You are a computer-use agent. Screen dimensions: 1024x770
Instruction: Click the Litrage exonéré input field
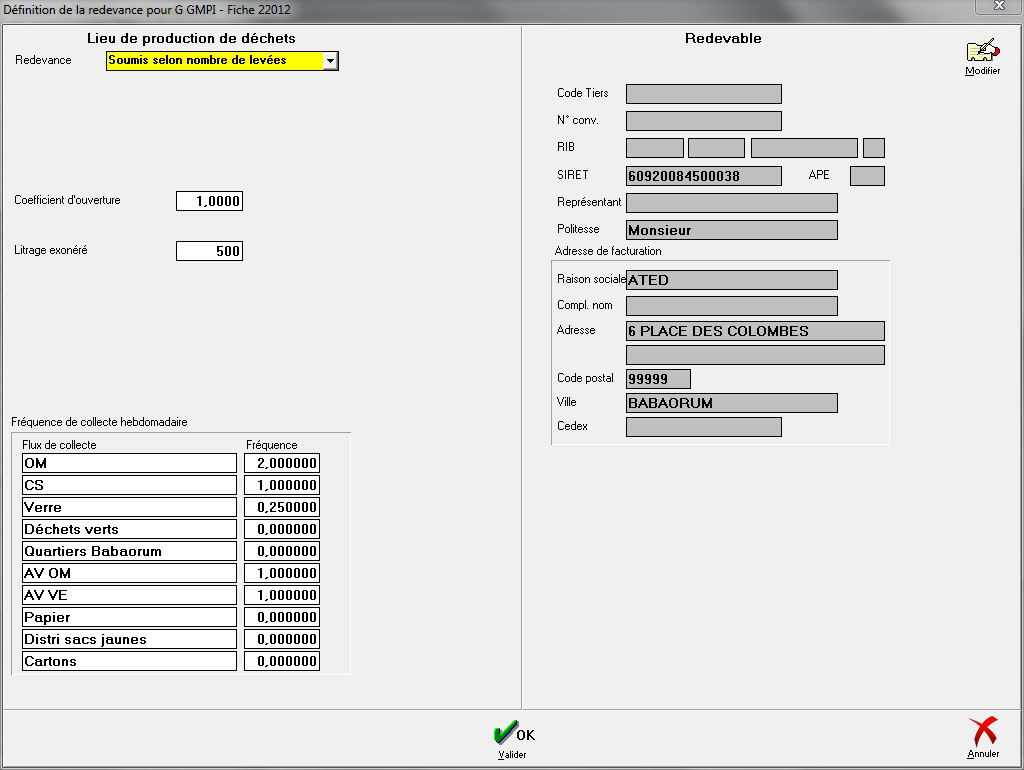[209, 251]
